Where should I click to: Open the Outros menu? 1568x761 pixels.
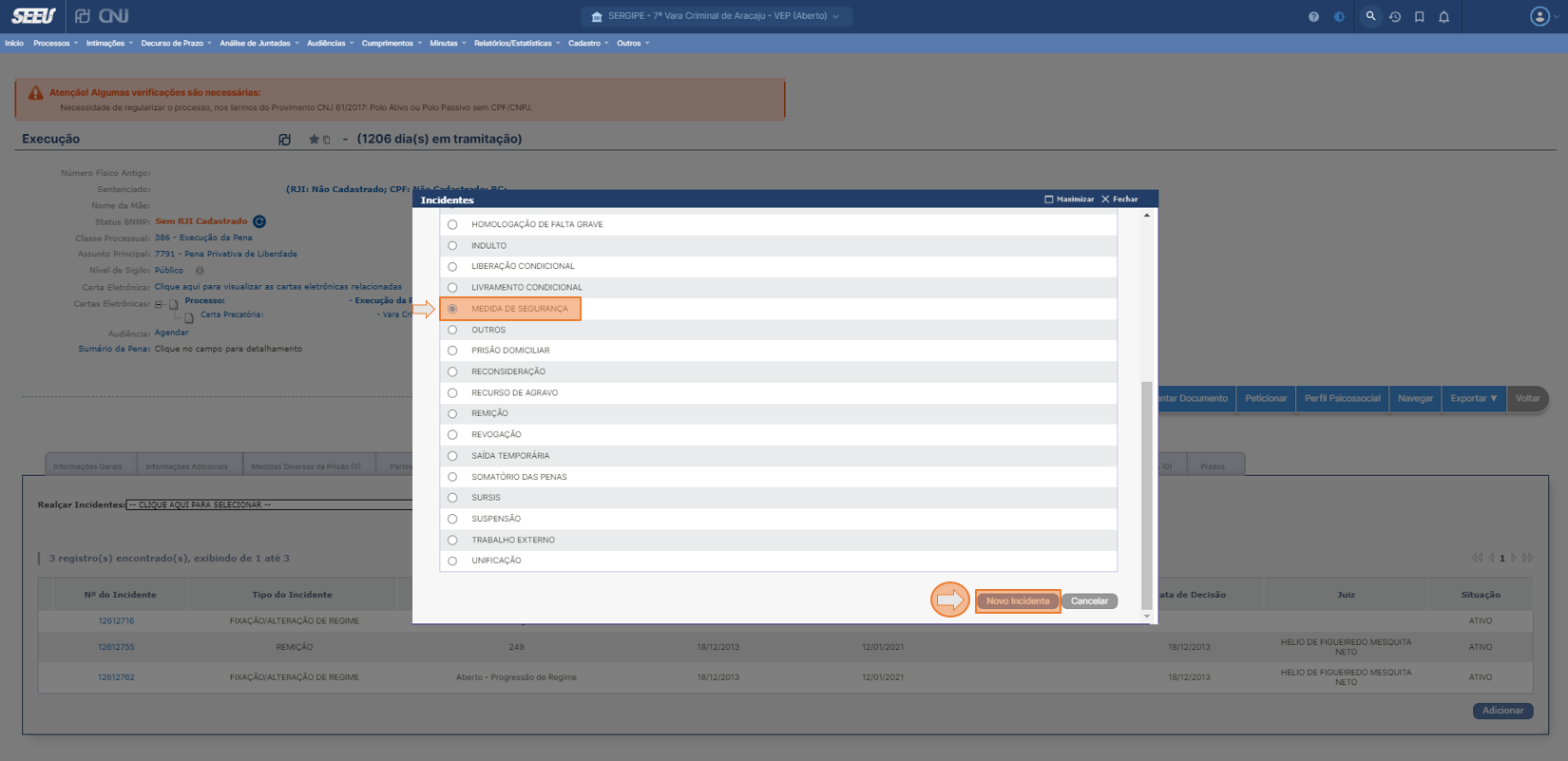[x=633, y=44]
